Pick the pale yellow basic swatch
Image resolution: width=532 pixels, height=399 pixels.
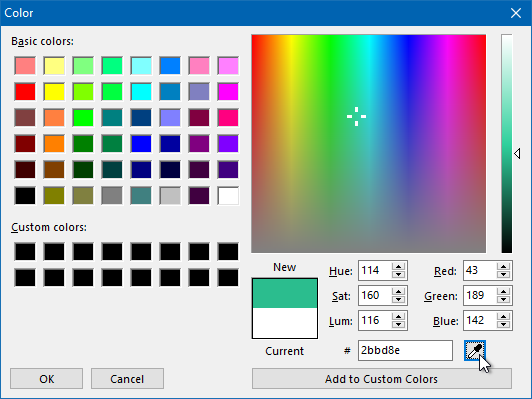click(x=54, y=65)
